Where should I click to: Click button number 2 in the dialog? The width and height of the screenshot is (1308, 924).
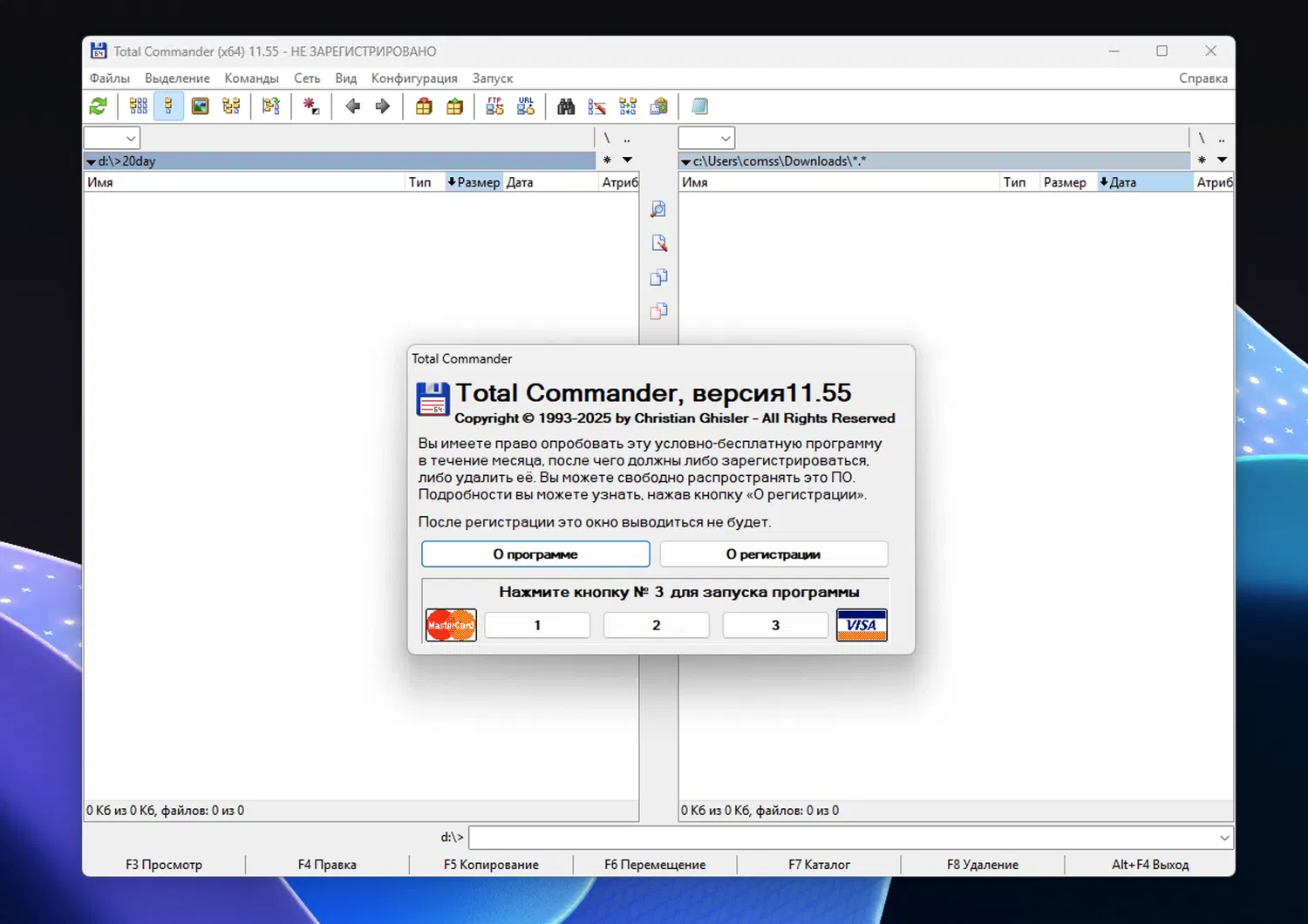click(657, 625)
